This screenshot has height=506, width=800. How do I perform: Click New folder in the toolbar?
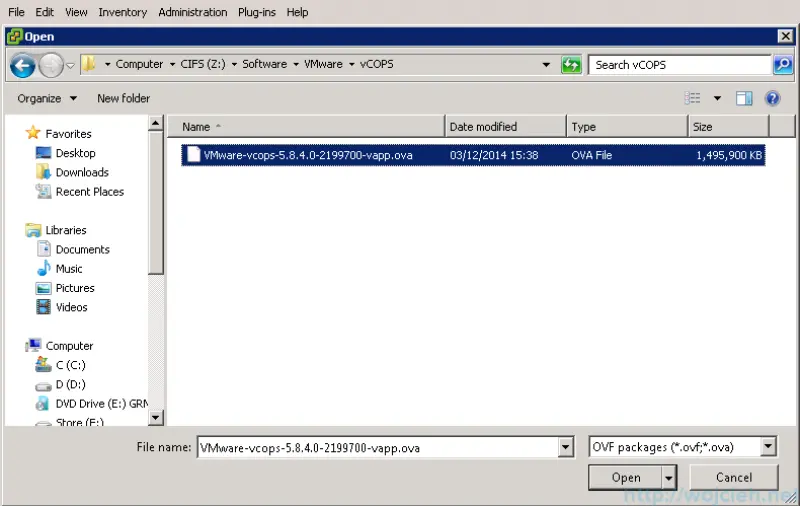(123, 98)
